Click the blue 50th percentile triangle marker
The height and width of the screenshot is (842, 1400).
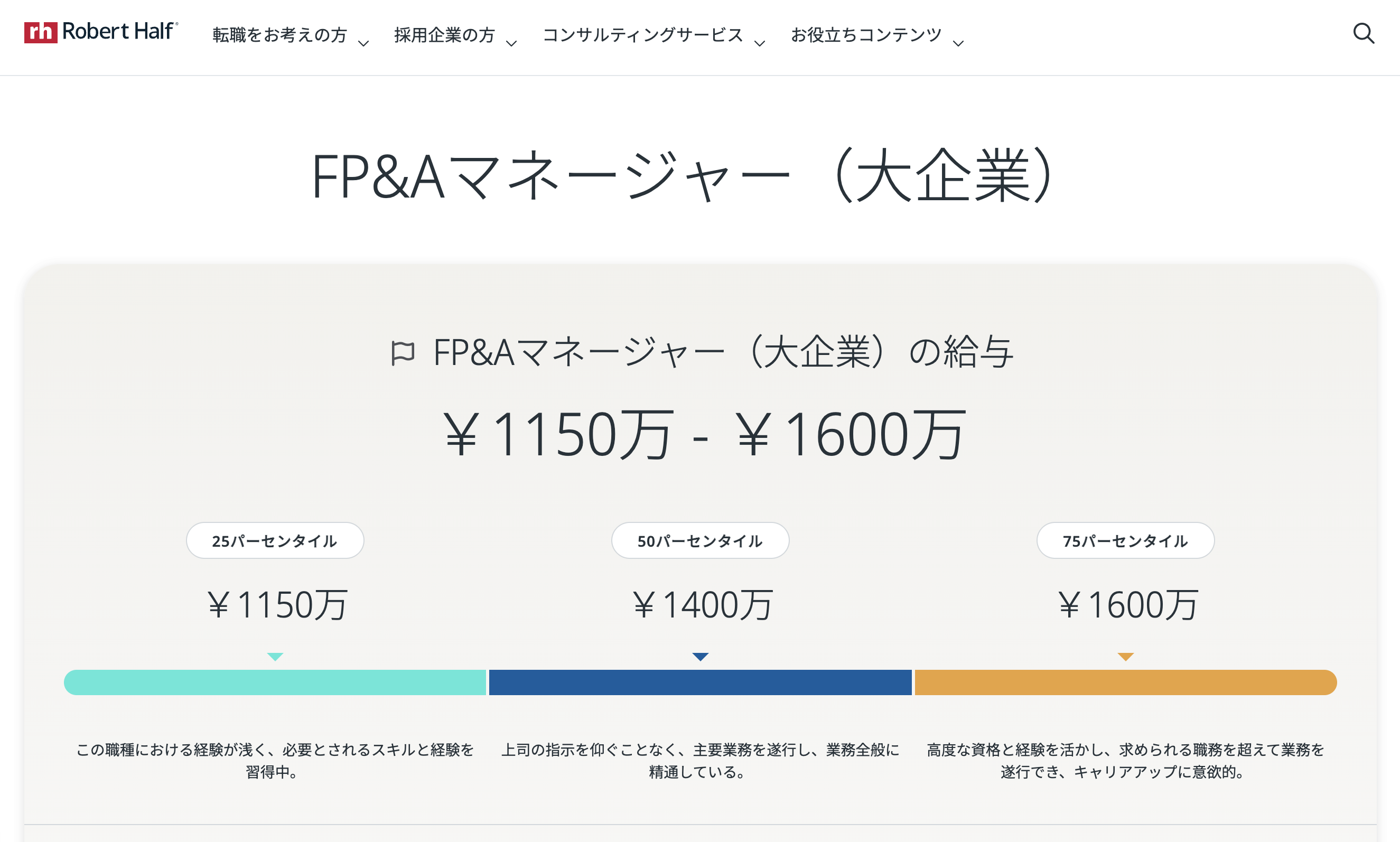point(701,657)
